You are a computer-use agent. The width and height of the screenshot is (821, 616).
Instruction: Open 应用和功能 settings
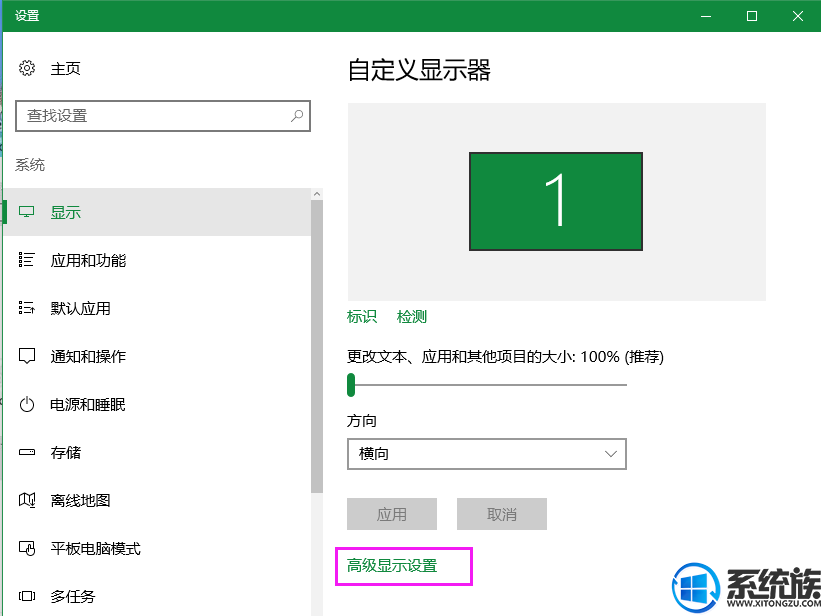(157, 260)
